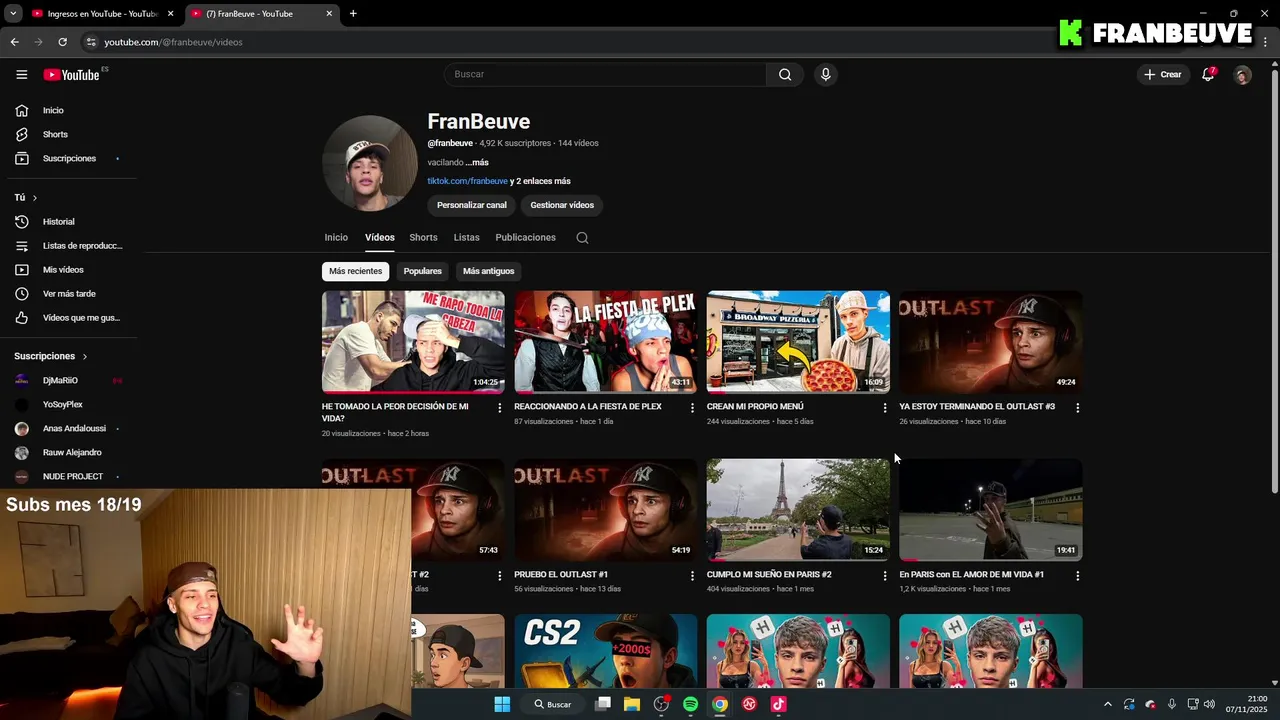Open File Explorer from the taskbar

(632, 704)
